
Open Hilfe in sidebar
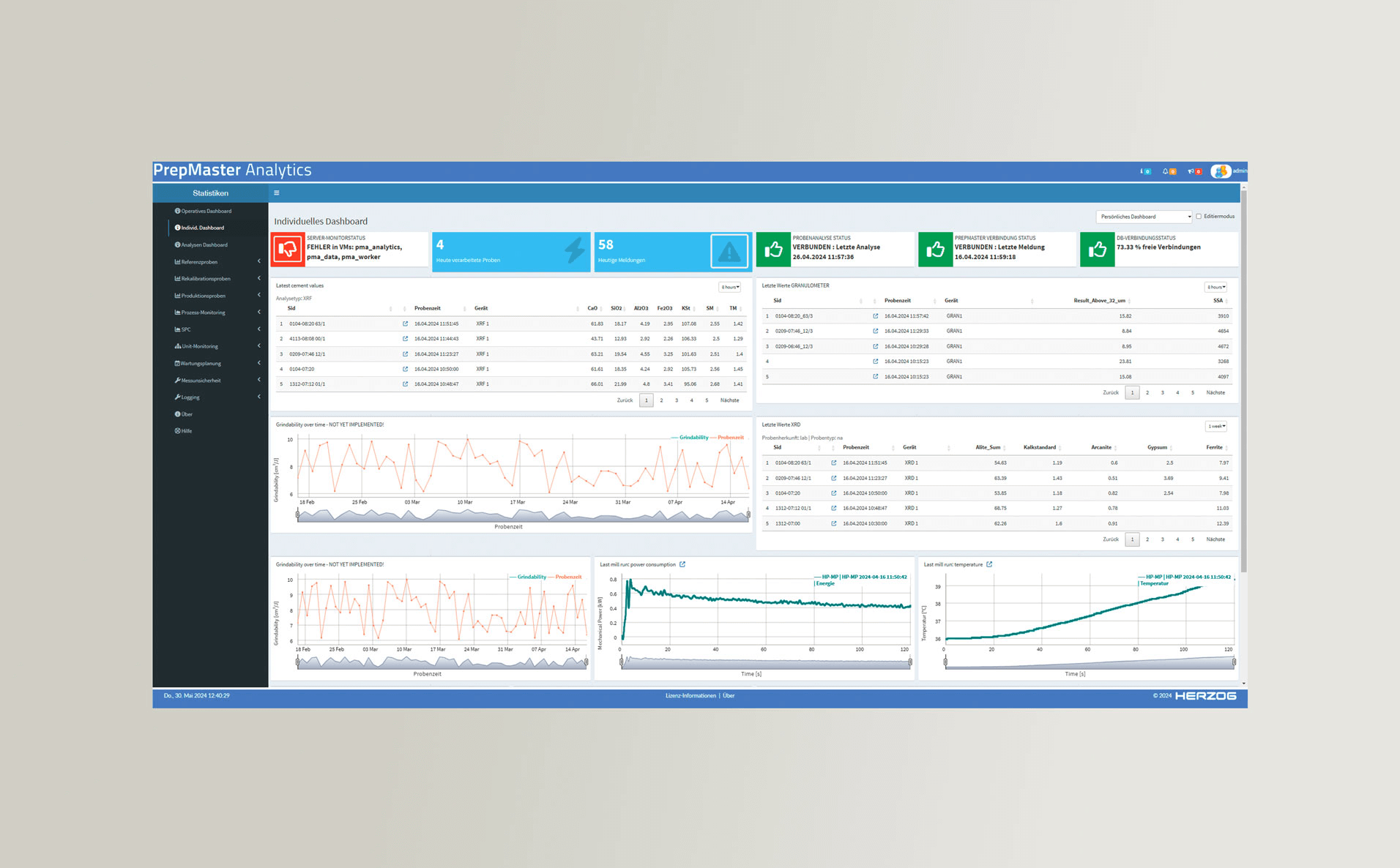click(x=184, y=431)
